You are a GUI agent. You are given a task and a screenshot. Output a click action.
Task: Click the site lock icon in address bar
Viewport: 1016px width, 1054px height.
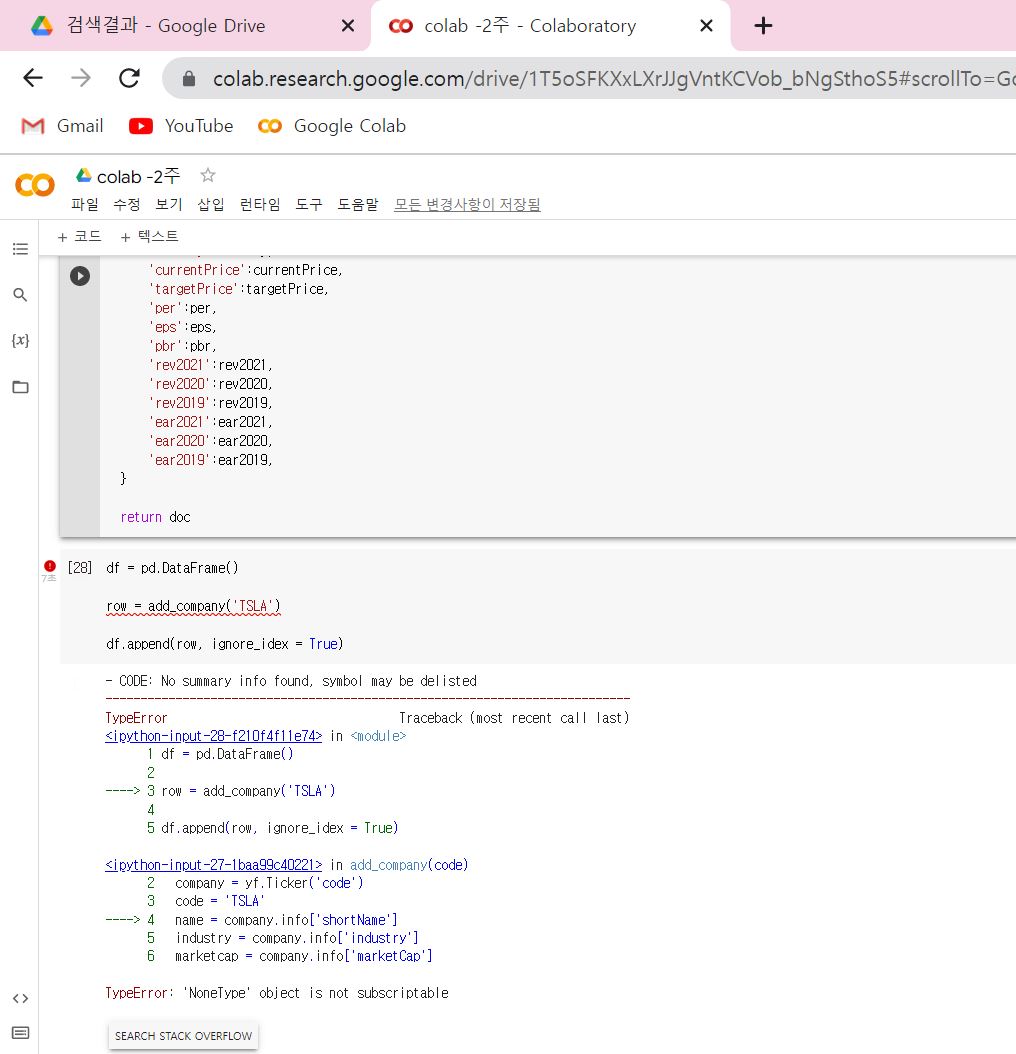[189, 79]
